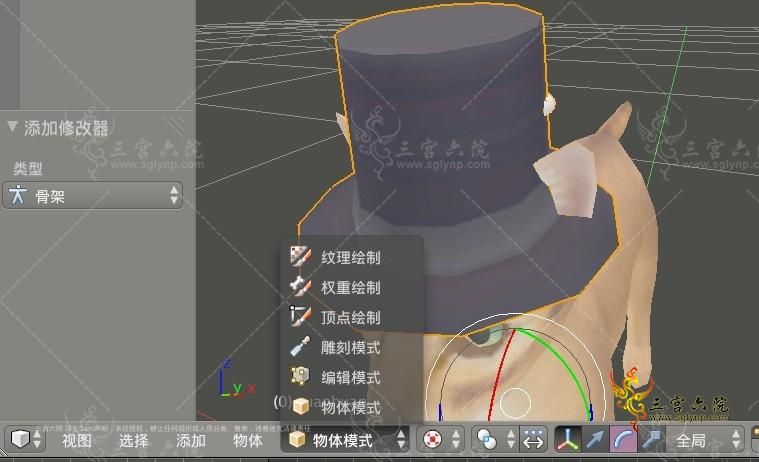This screenshot has width=759, height=462.
Task: Select 纹理绘制 (Texture Paint) mode
Action: pyautogui.click(x=351, y=257)
